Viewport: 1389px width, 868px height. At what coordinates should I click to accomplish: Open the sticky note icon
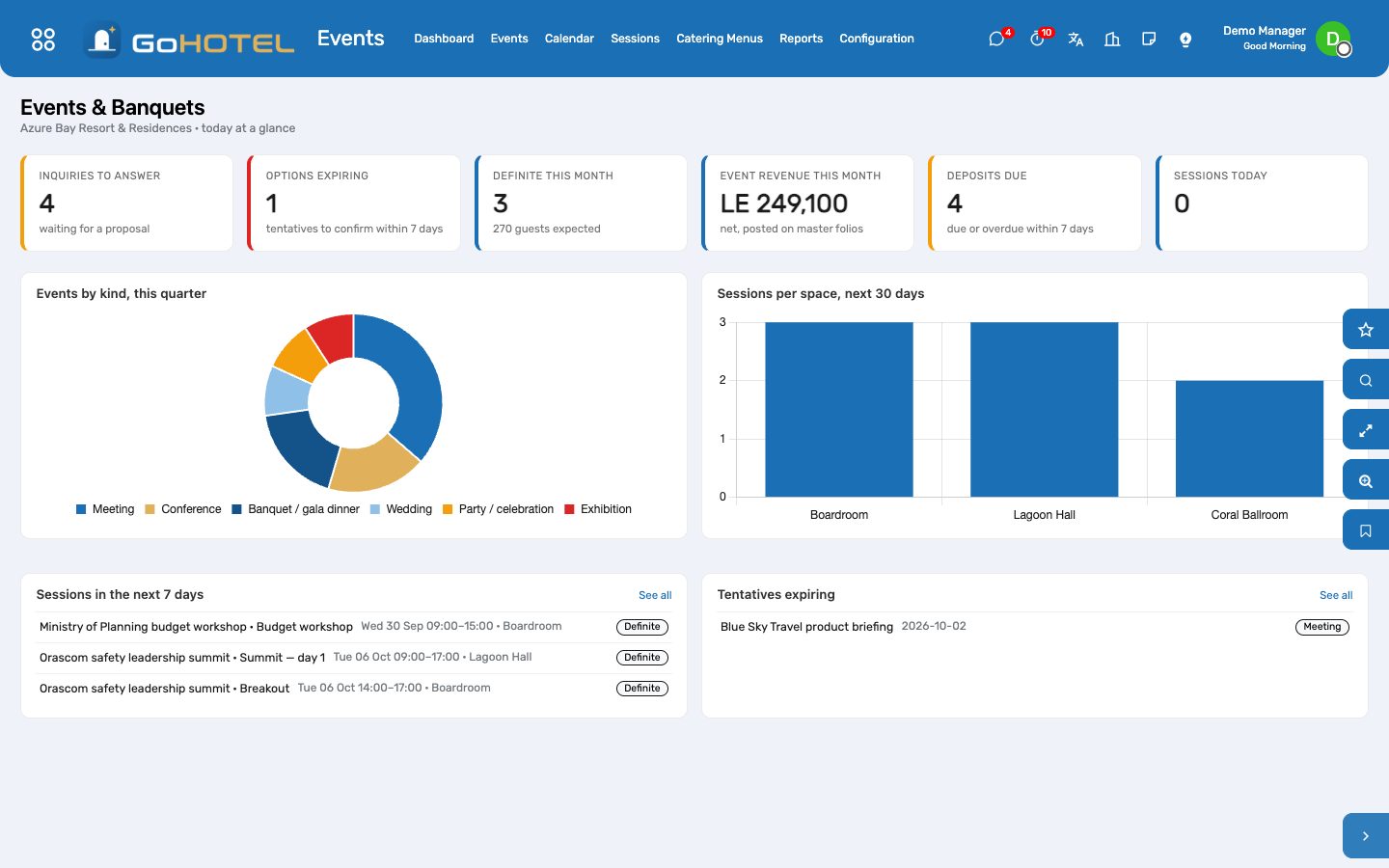coord(1149,39)
